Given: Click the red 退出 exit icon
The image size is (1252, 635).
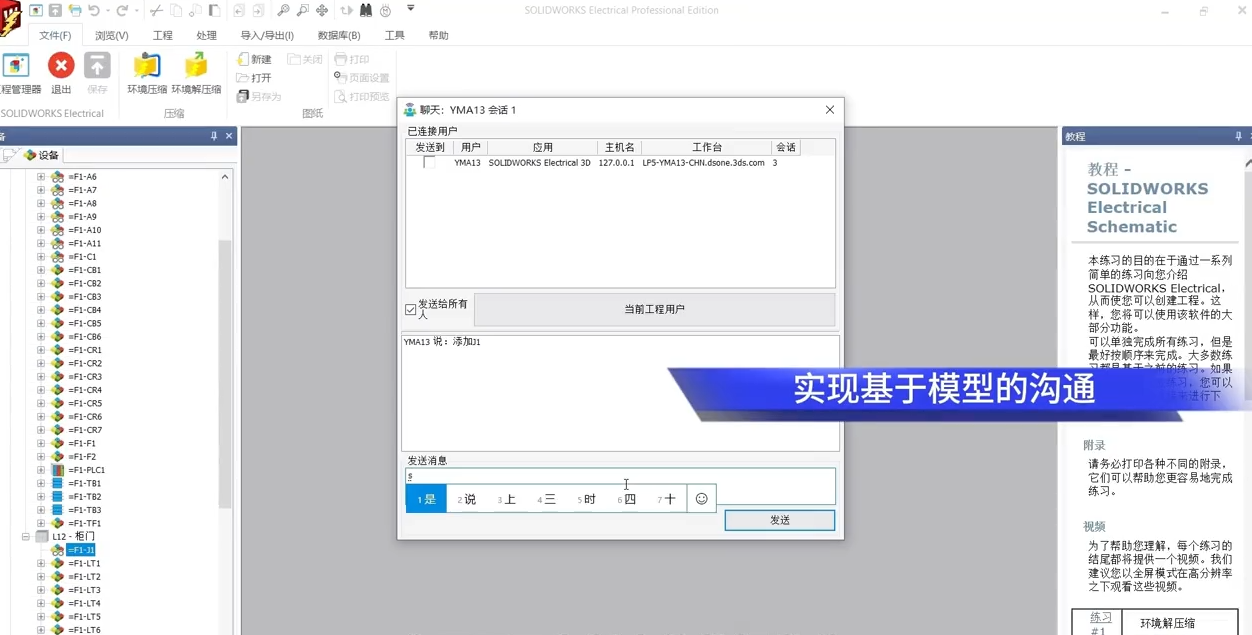Looking at the screenshot, I should [60, 65].
